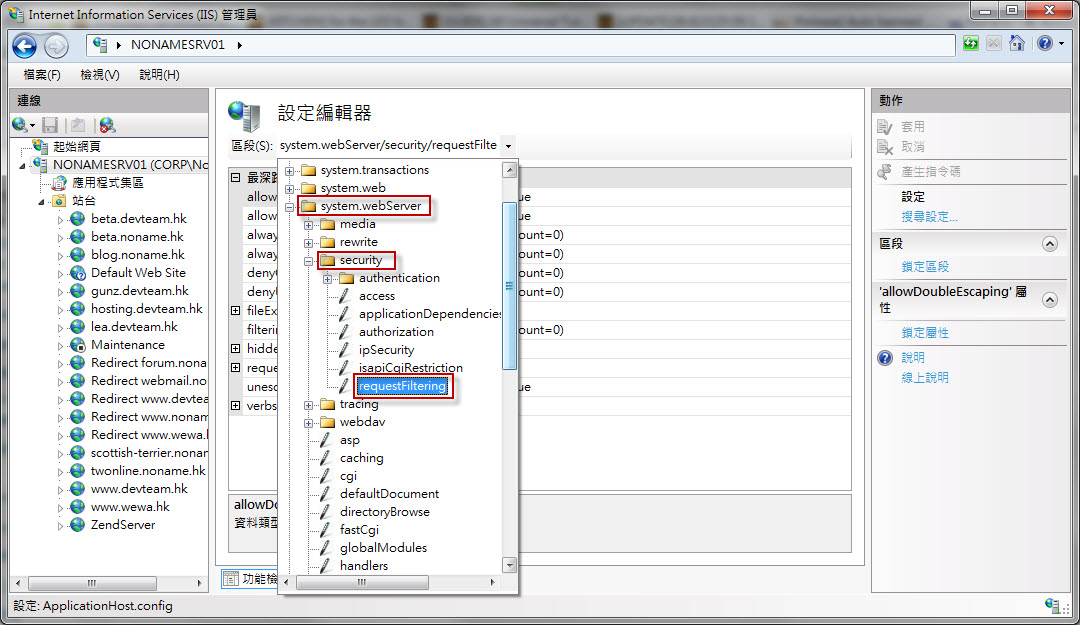Click the dropdown list horizontal scrollbar thumb

362,582
